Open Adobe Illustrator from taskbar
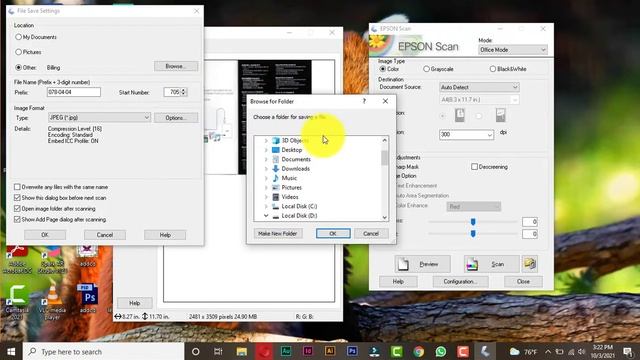 click(x=330, y=351)
